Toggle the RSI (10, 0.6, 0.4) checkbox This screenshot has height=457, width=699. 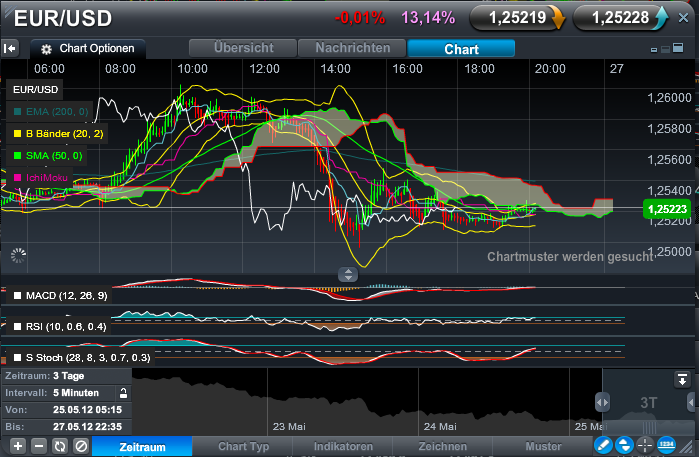click(x=17, y=327)
